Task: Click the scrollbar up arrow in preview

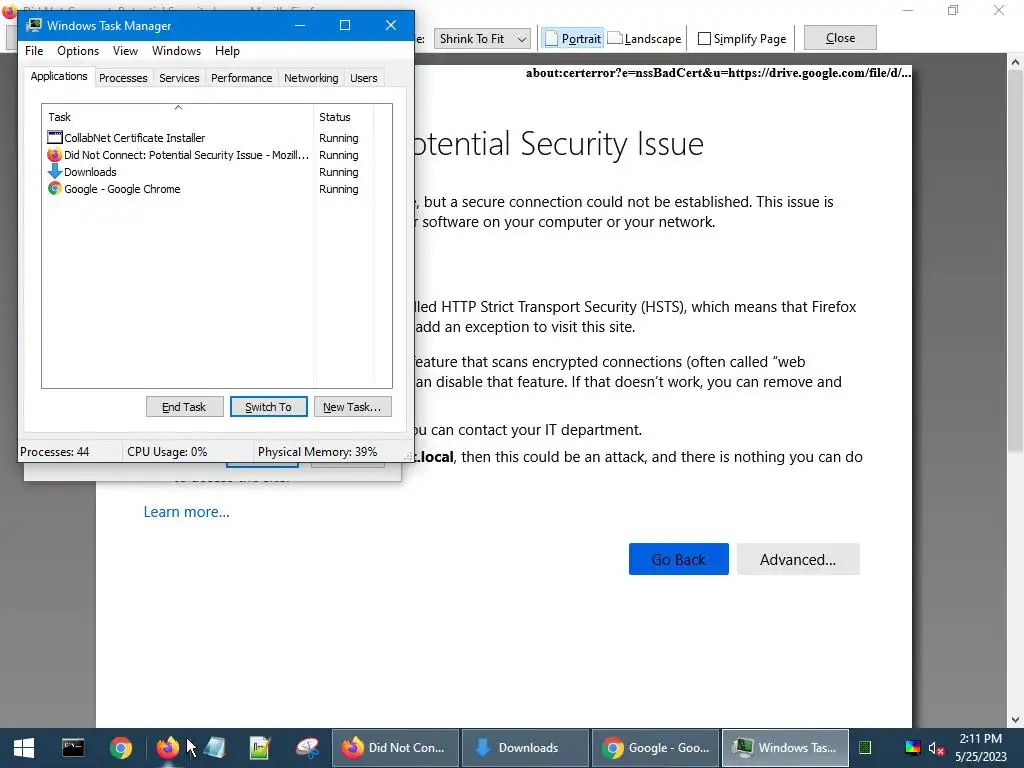Action: tap(1014, 63)
